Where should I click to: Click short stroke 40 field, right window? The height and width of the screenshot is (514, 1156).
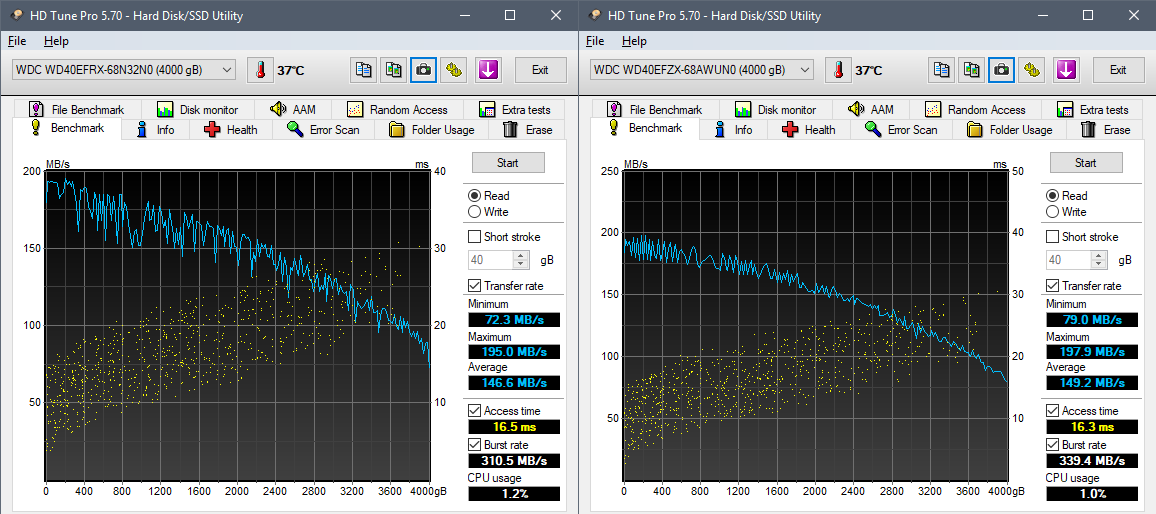[1069, 260]
